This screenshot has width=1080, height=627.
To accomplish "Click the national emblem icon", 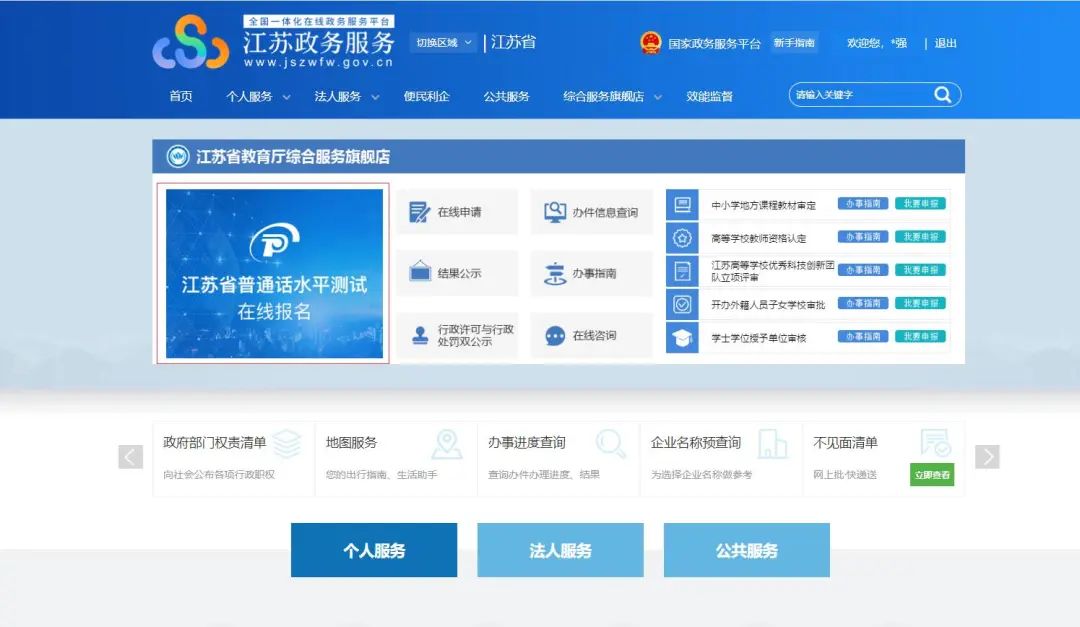I will [x=650, y=43].
